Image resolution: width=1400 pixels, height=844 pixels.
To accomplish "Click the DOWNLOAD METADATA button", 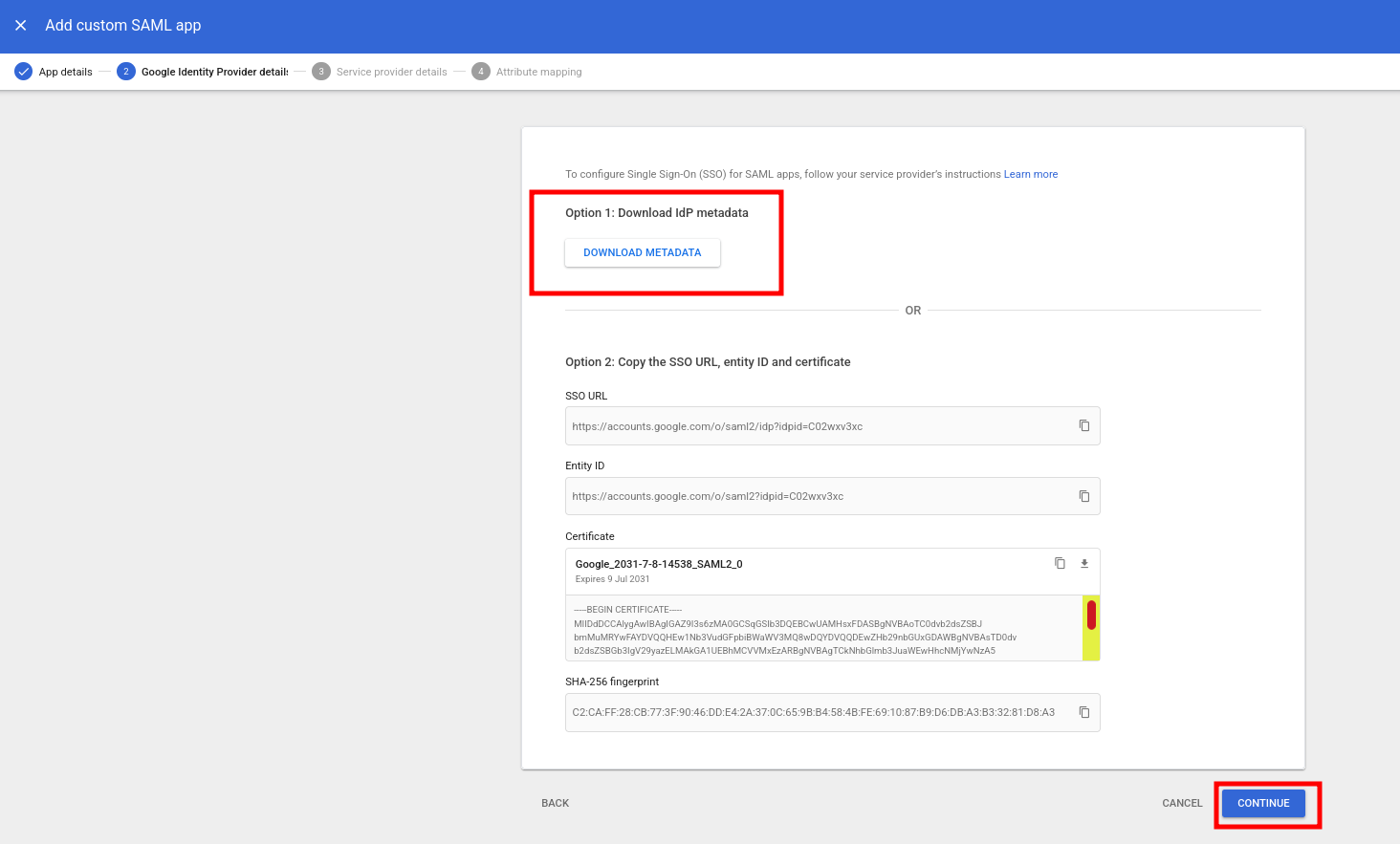I will (643, 252).
